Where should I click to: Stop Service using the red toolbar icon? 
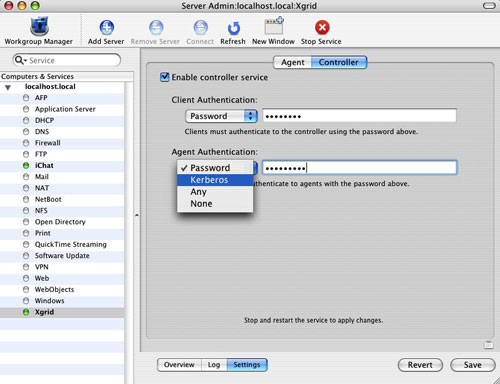322,28
